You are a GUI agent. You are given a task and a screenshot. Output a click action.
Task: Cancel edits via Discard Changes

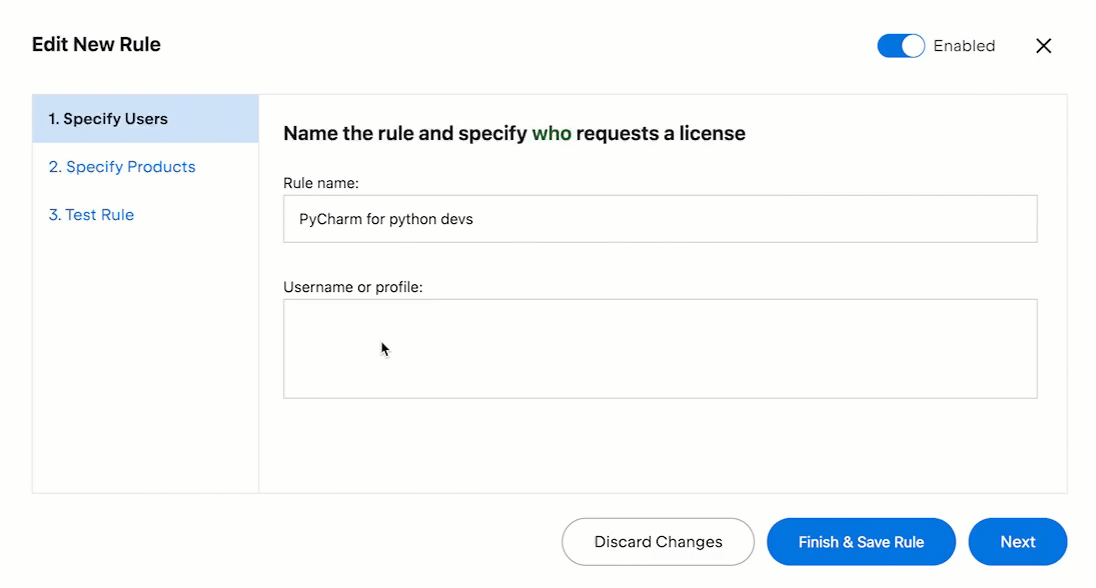[x=657, y=541]
